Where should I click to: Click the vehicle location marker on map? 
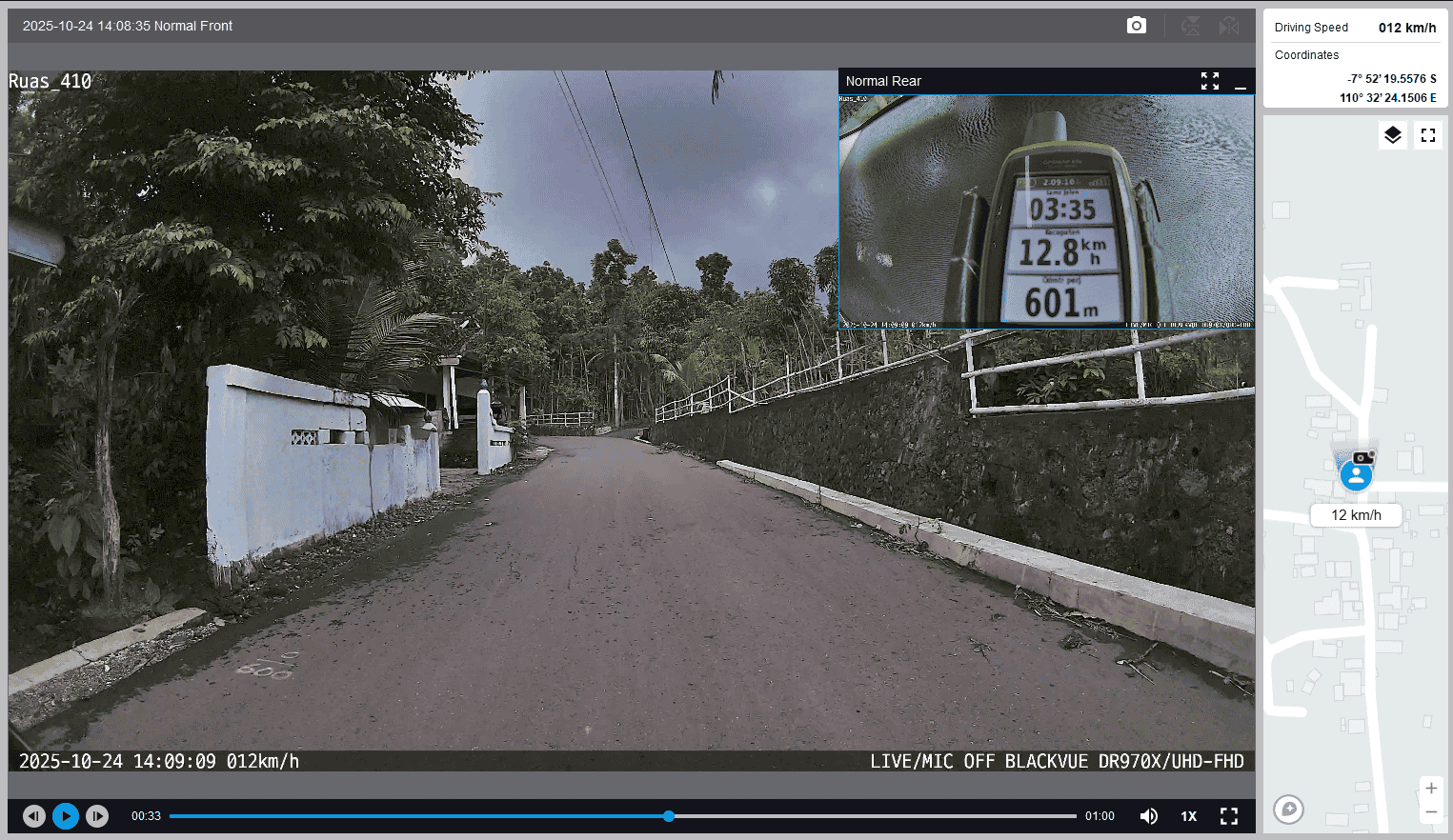pyautogui.click(x=1356, y=473)
